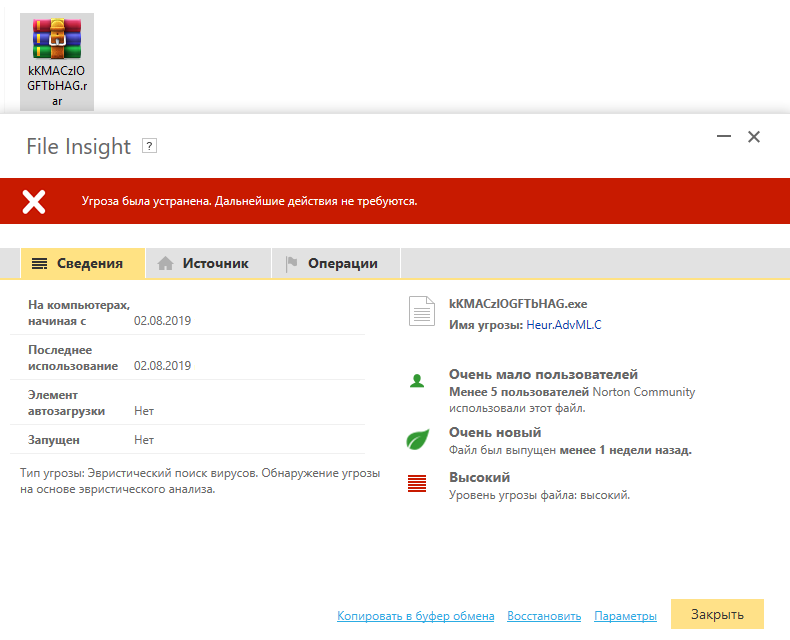Click the document file icon beside kKMACzIOGFTbHAG.exe

pos(422,311)
